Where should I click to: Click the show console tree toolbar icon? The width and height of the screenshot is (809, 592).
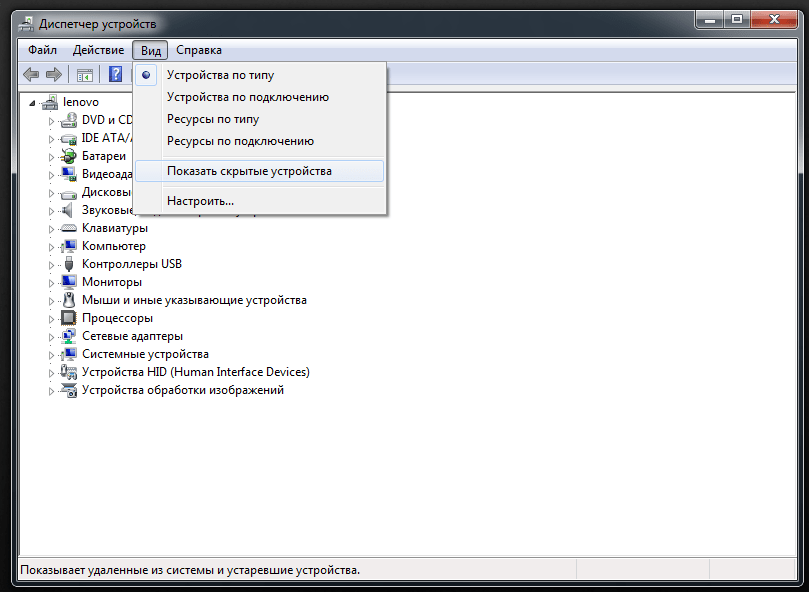(85, 74)
